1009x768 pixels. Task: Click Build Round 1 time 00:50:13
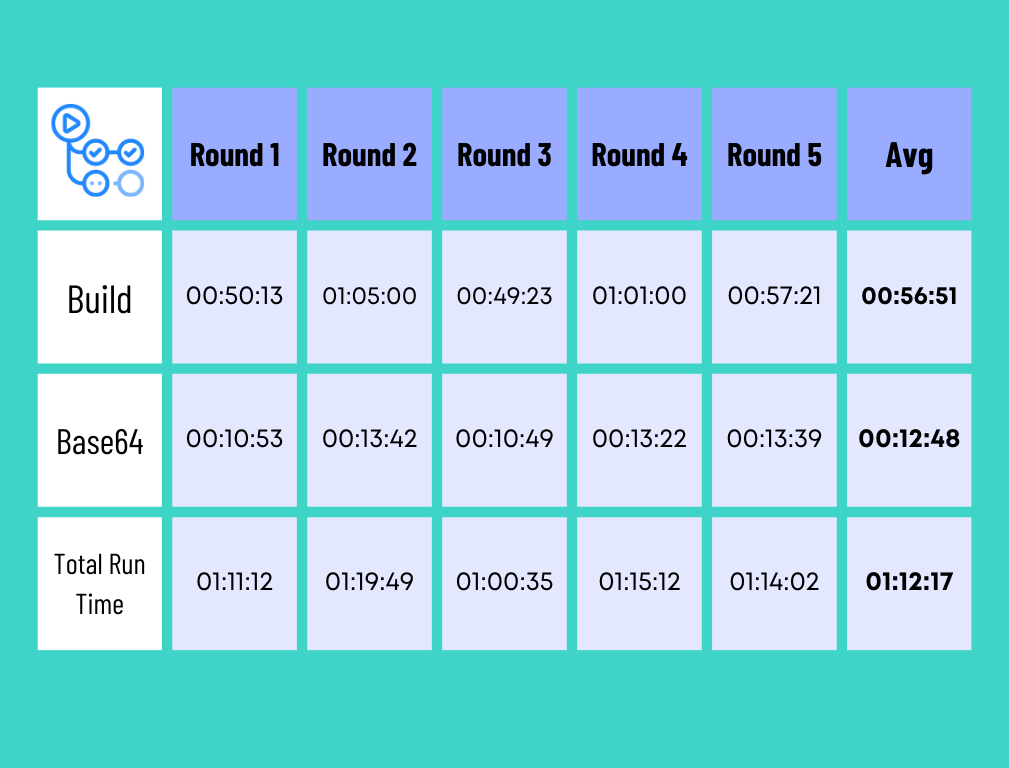235,296
